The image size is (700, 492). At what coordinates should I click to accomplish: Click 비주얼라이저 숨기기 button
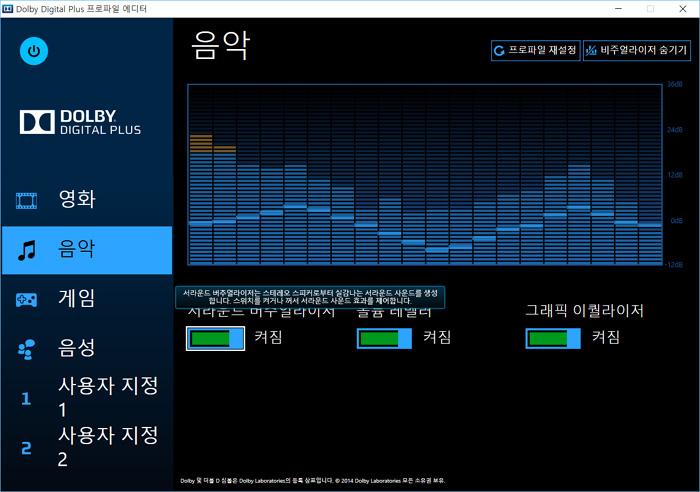click(x=637, y=50)
